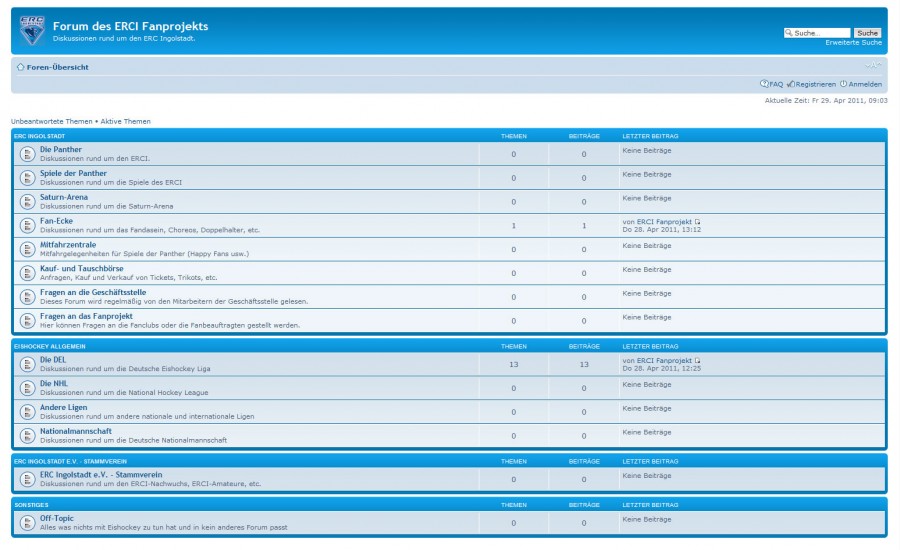Click forum icon beside Fragen an die Geschäftsstelle
This screenshot has width=900, height=550.
27,297
